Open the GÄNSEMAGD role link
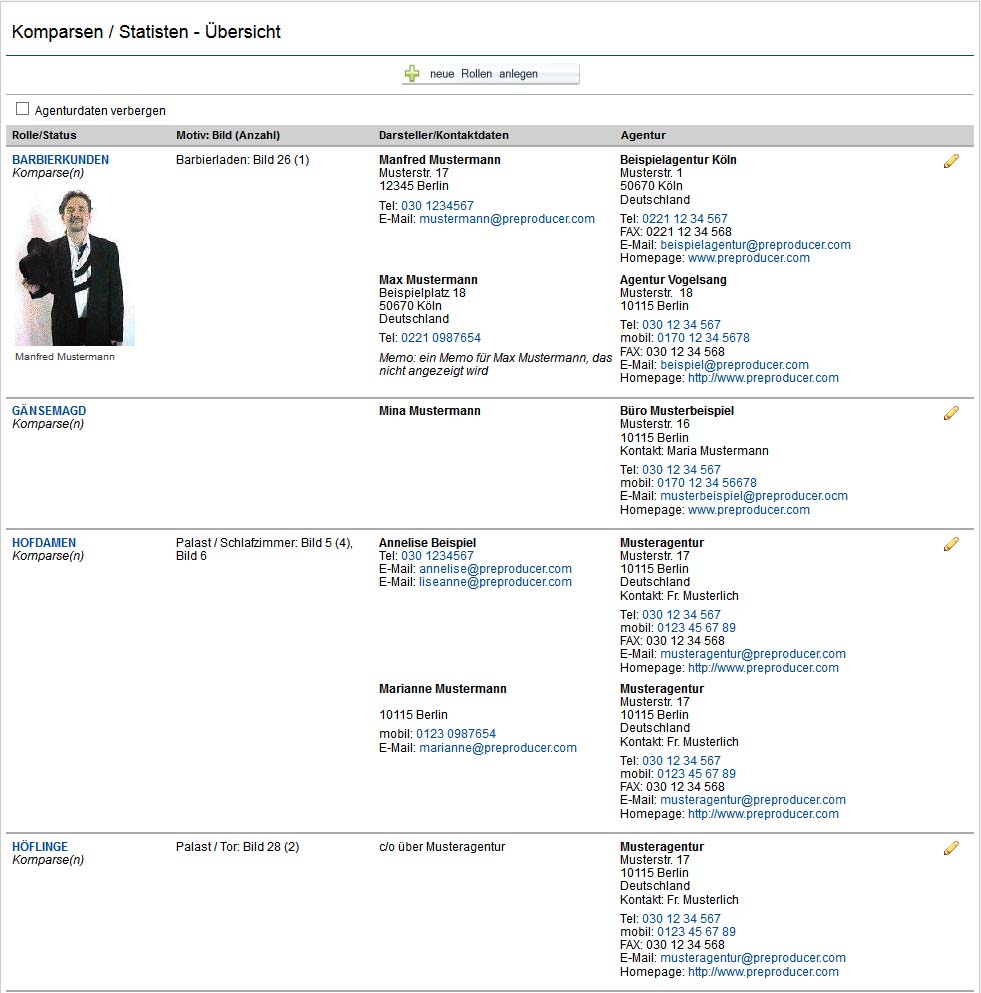 tap(49, 410)
